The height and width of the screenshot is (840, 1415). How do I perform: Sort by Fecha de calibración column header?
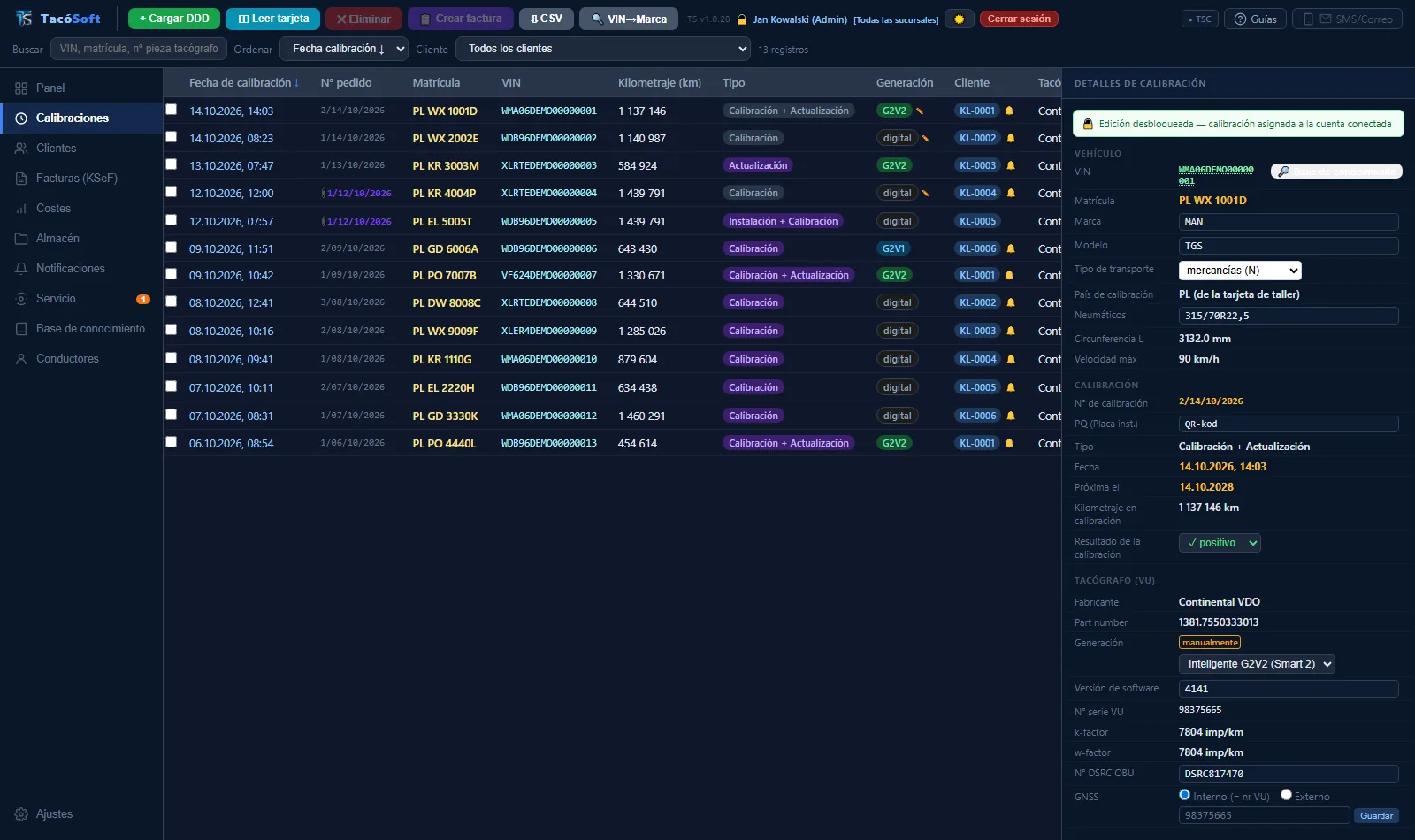pos(243,83)
